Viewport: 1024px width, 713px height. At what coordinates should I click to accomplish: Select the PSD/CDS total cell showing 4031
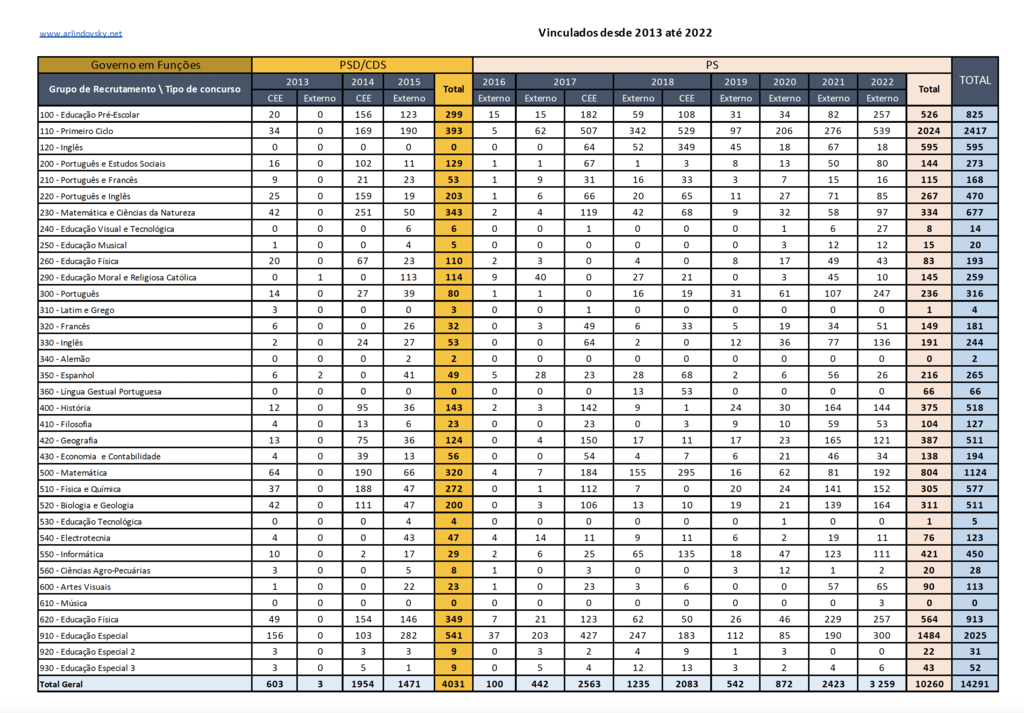pos(454,684)
